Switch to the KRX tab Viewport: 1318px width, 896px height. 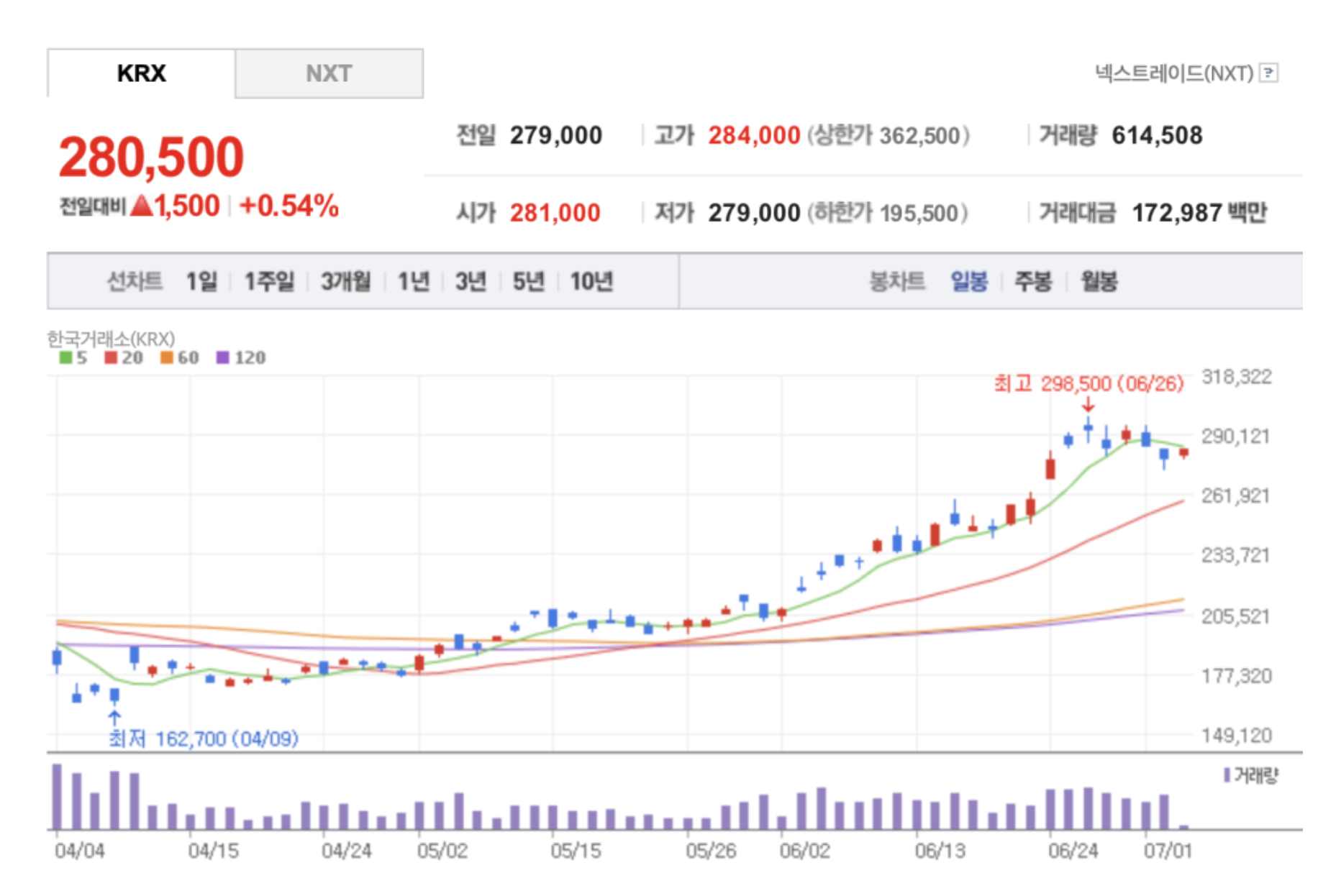(x=141, y=73)
